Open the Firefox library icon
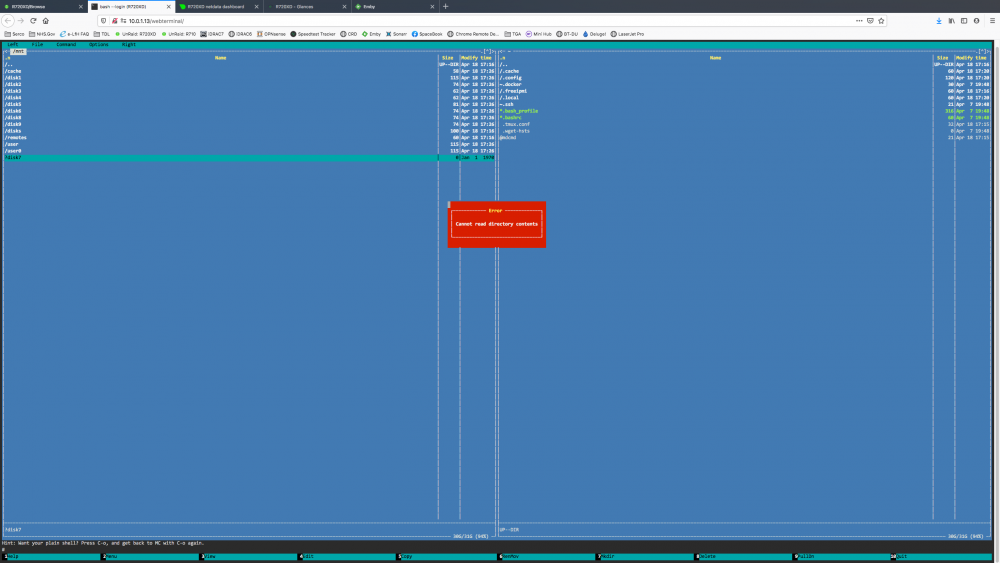 pyautogui.click(x=952, y=20)
